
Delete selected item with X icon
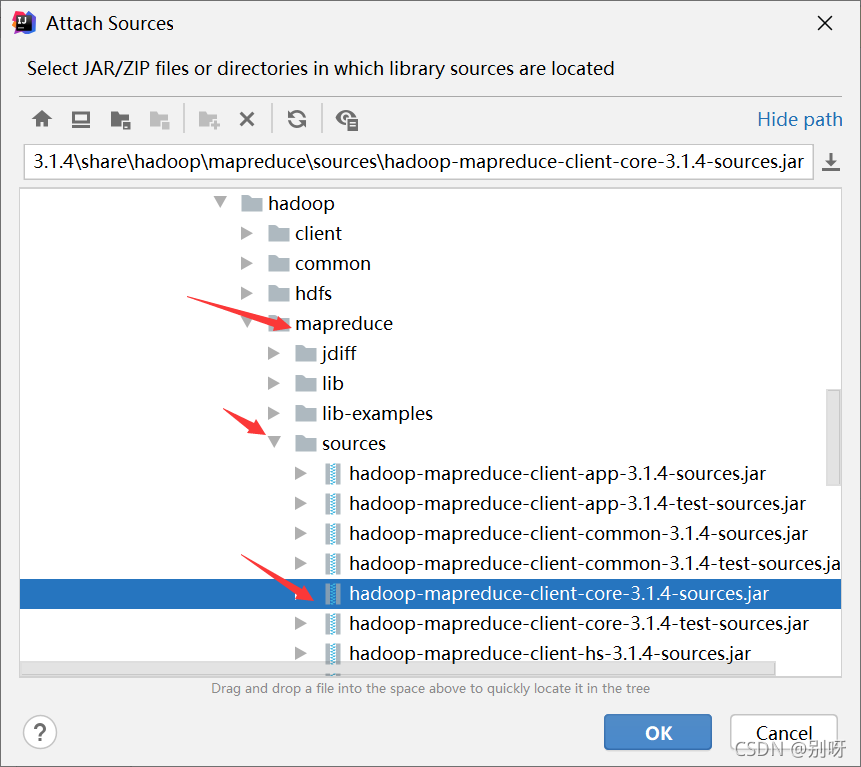click(247, 119)
